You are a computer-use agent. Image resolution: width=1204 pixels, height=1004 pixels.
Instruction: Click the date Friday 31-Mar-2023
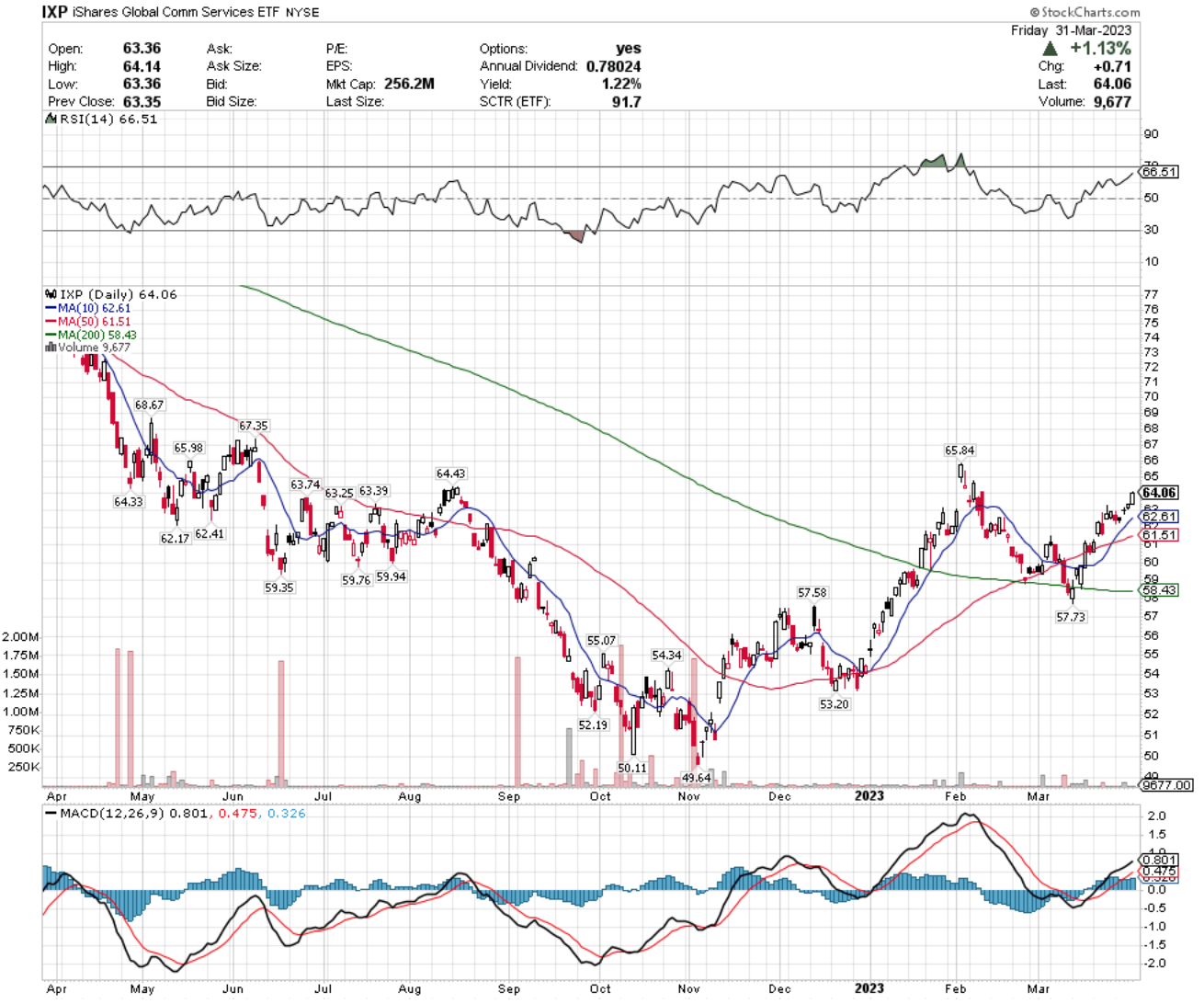(1072, 30)
